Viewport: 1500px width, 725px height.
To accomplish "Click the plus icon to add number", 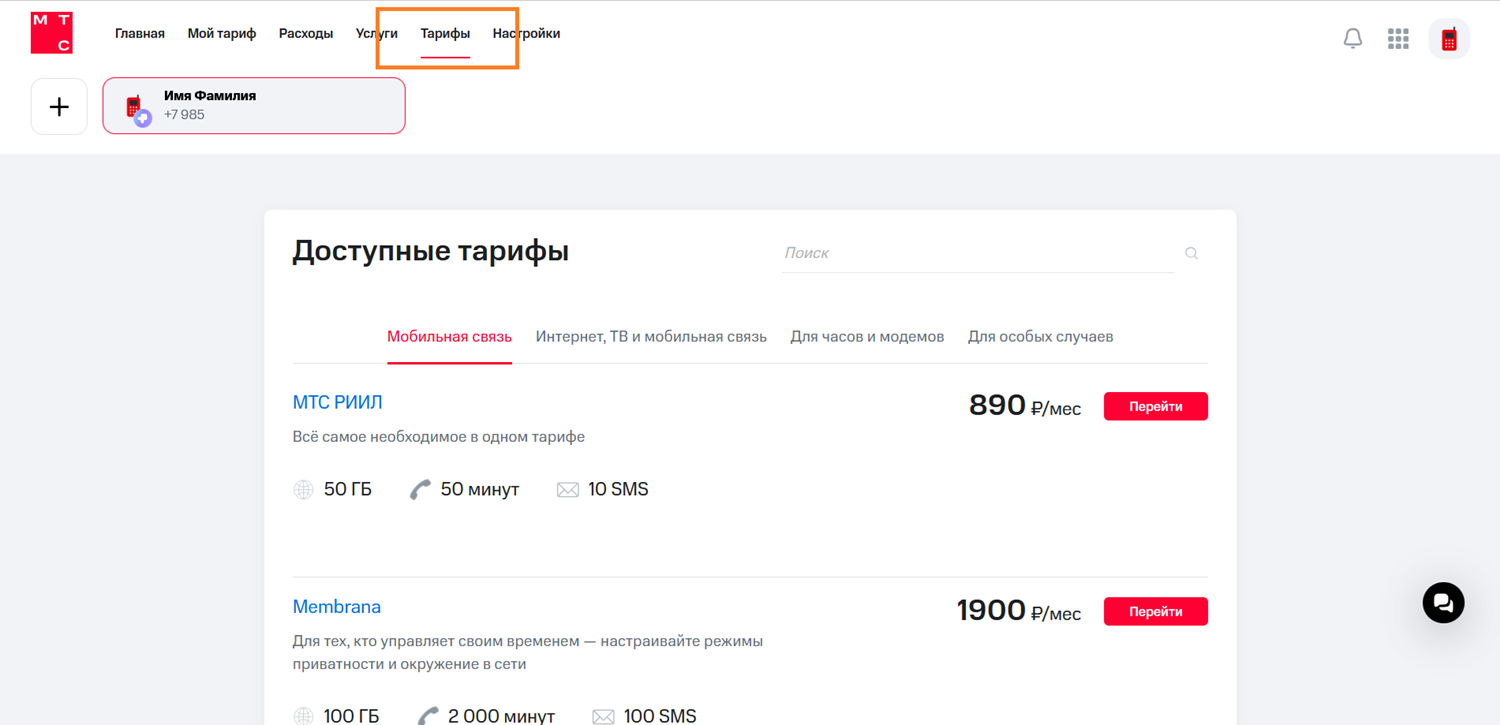I will 59,106.
